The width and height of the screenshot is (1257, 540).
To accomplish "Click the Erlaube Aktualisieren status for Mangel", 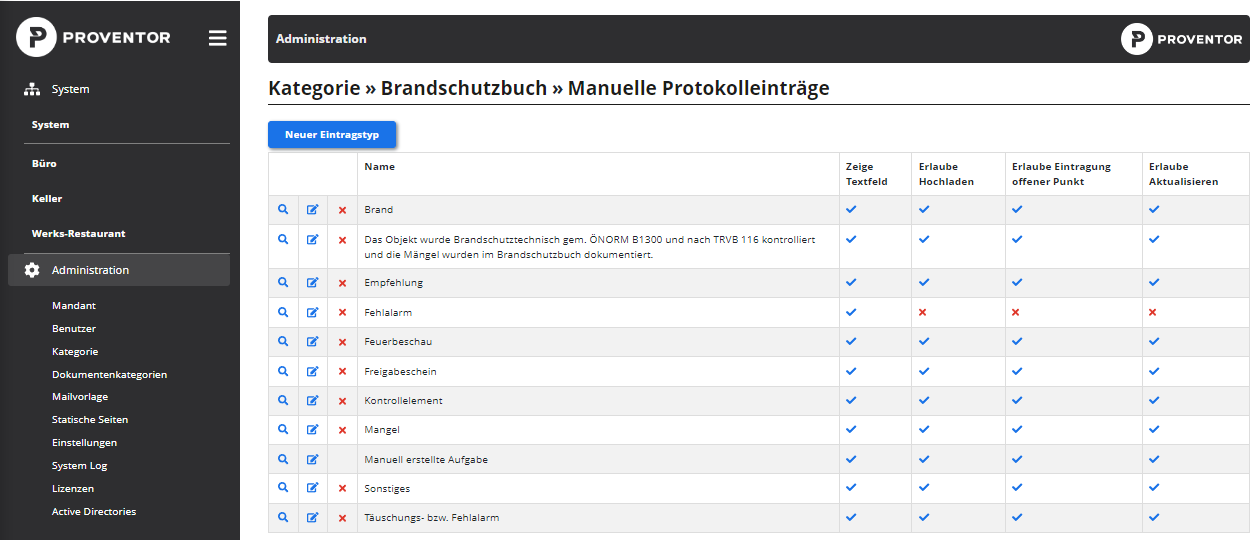I will click(x=1153, y=430).
